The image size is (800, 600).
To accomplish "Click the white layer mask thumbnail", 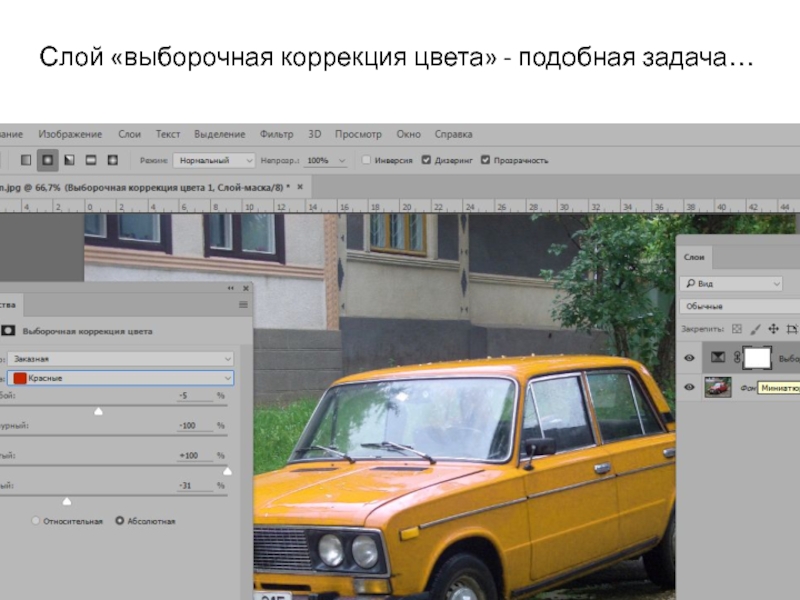I will [x=756, y=358].
